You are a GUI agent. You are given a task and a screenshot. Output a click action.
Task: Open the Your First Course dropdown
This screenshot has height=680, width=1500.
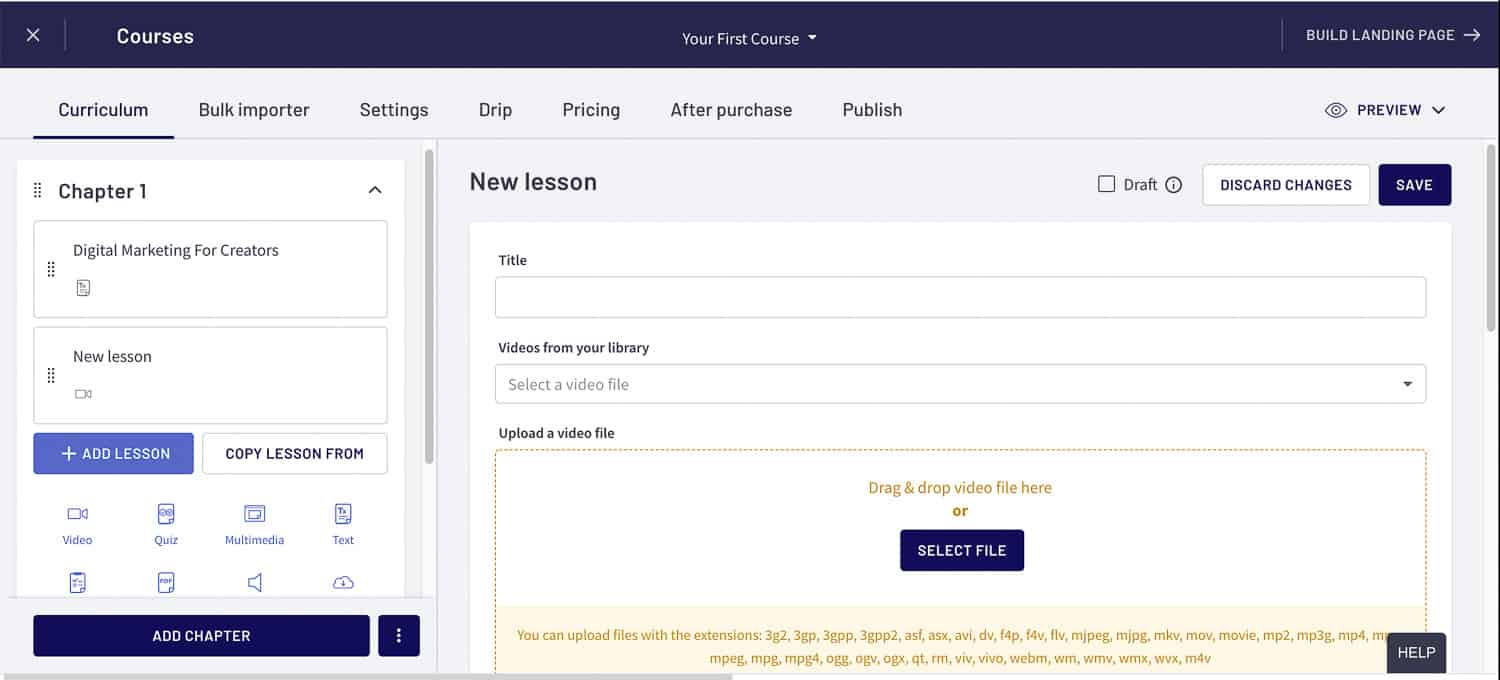749,38
